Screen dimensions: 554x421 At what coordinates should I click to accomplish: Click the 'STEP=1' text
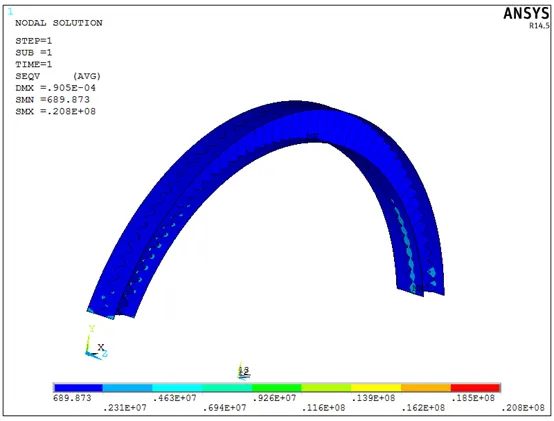pyautogui.click(x=34, y=41)
